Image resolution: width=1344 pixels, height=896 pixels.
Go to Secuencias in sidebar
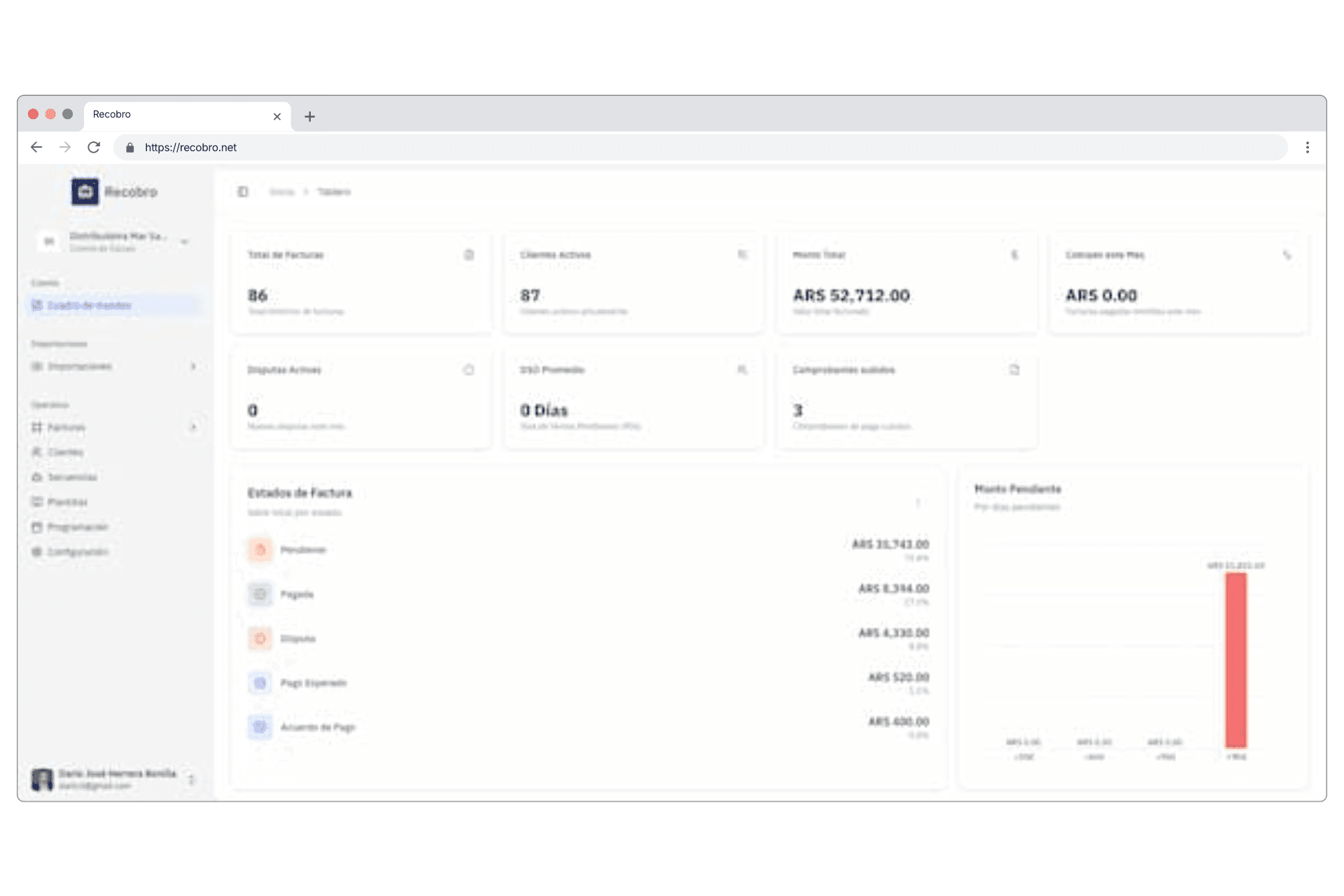[72, 477]
